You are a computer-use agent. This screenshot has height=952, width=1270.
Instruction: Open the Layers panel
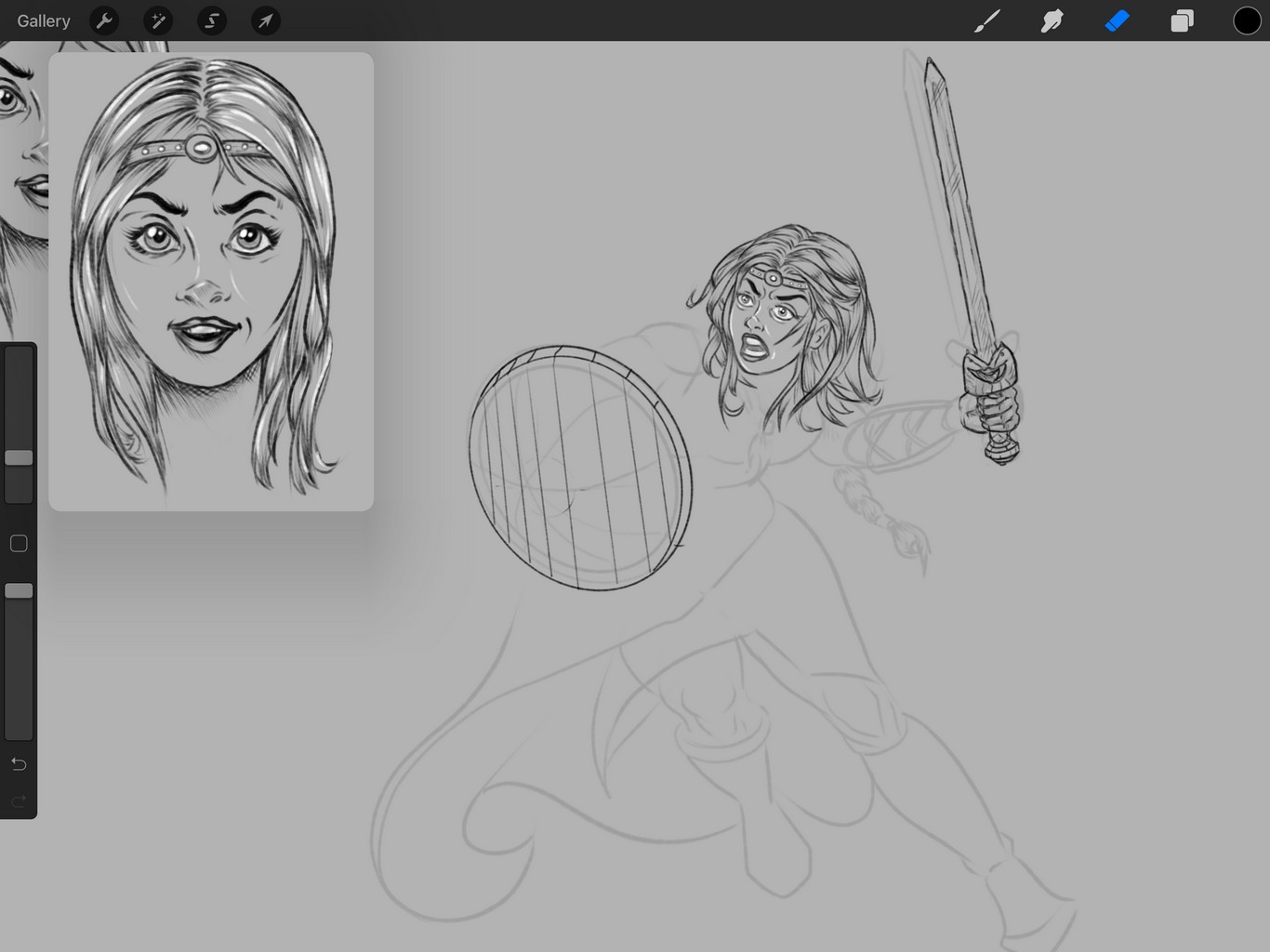[x=1182, y=20]
